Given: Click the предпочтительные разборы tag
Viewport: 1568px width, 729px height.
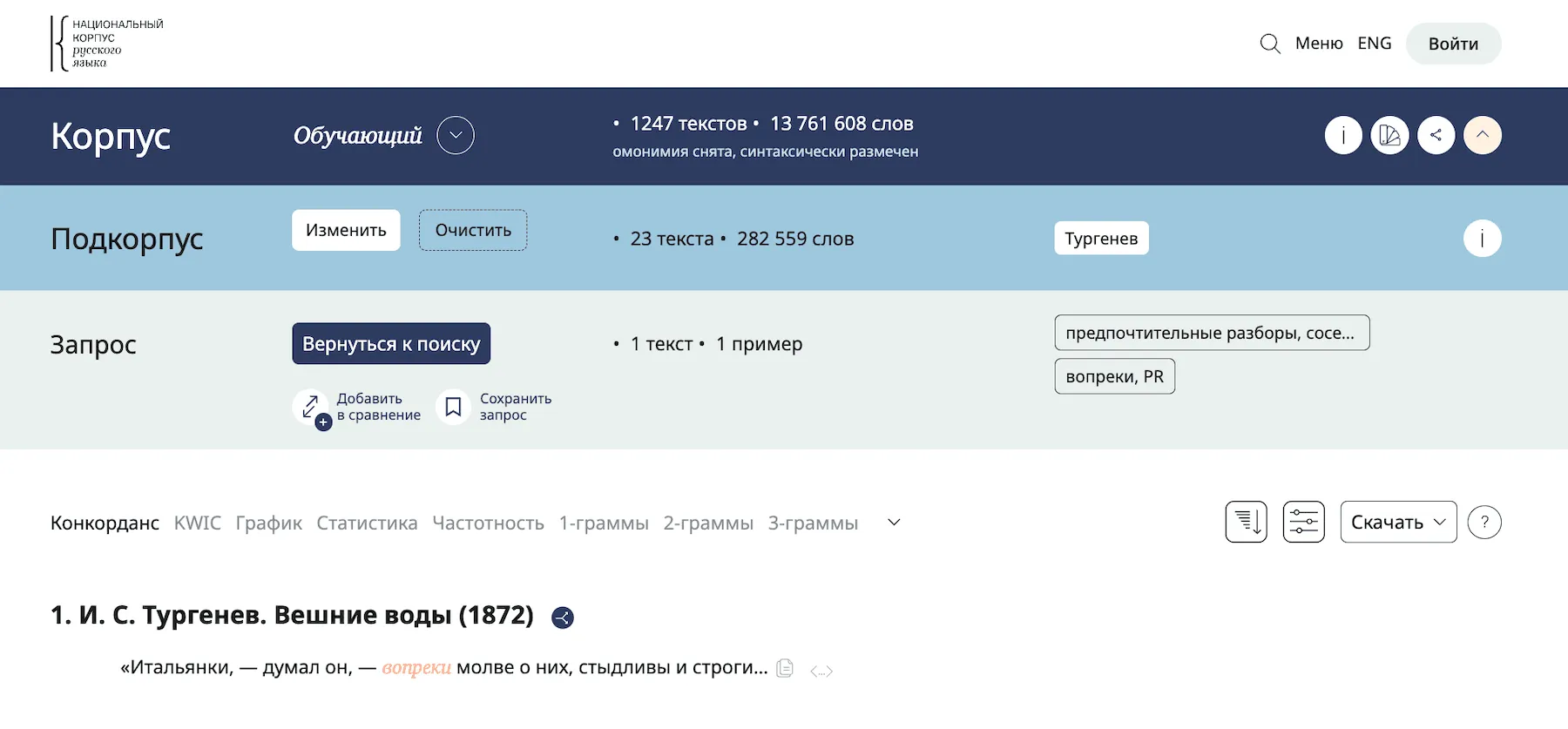Looking at the screenshot, I should tap(1212, 333).
